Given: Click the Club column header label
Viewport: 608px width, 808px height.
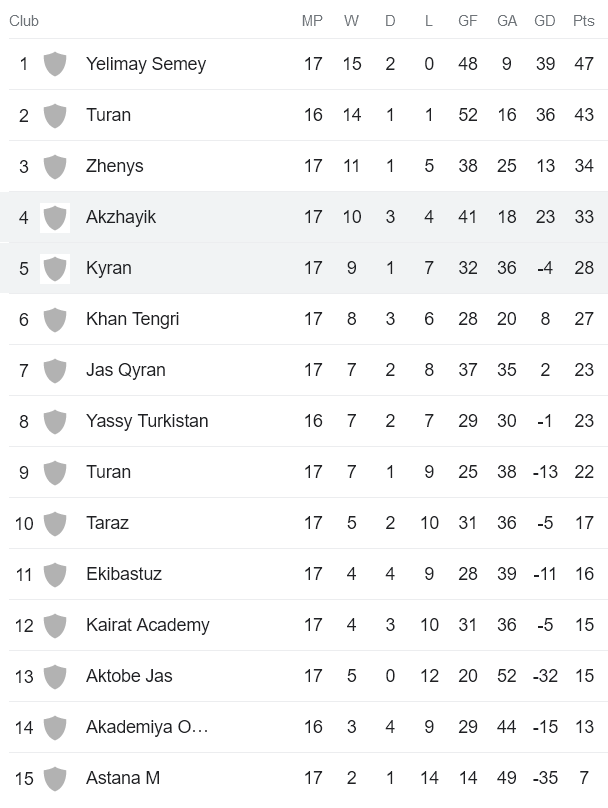Looking at the screenshot, I should click(24, 21).
